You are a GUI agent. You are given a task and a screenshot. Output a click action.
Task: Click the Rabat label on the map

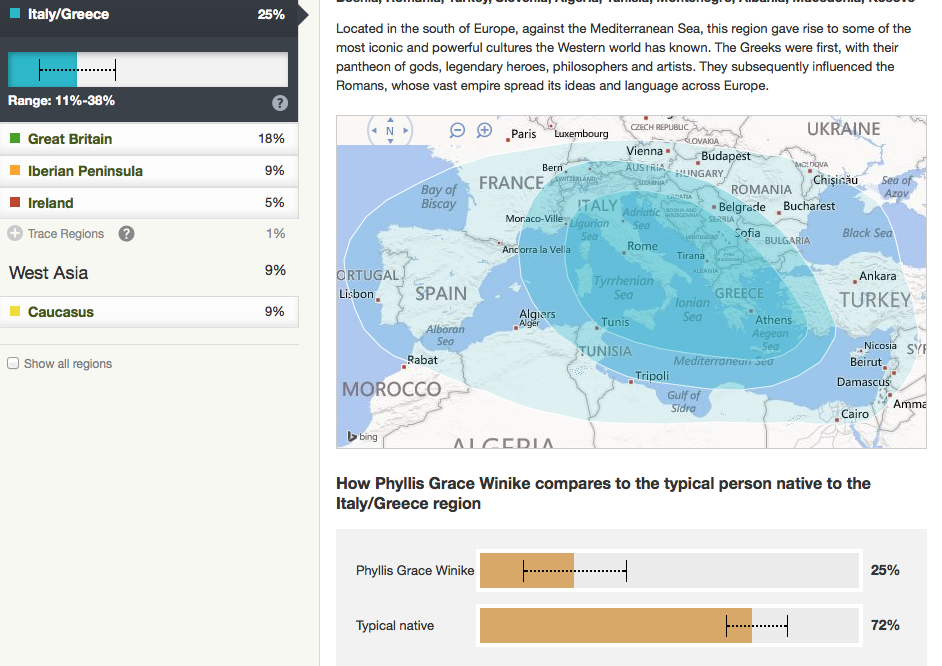(x=422, y=360)
